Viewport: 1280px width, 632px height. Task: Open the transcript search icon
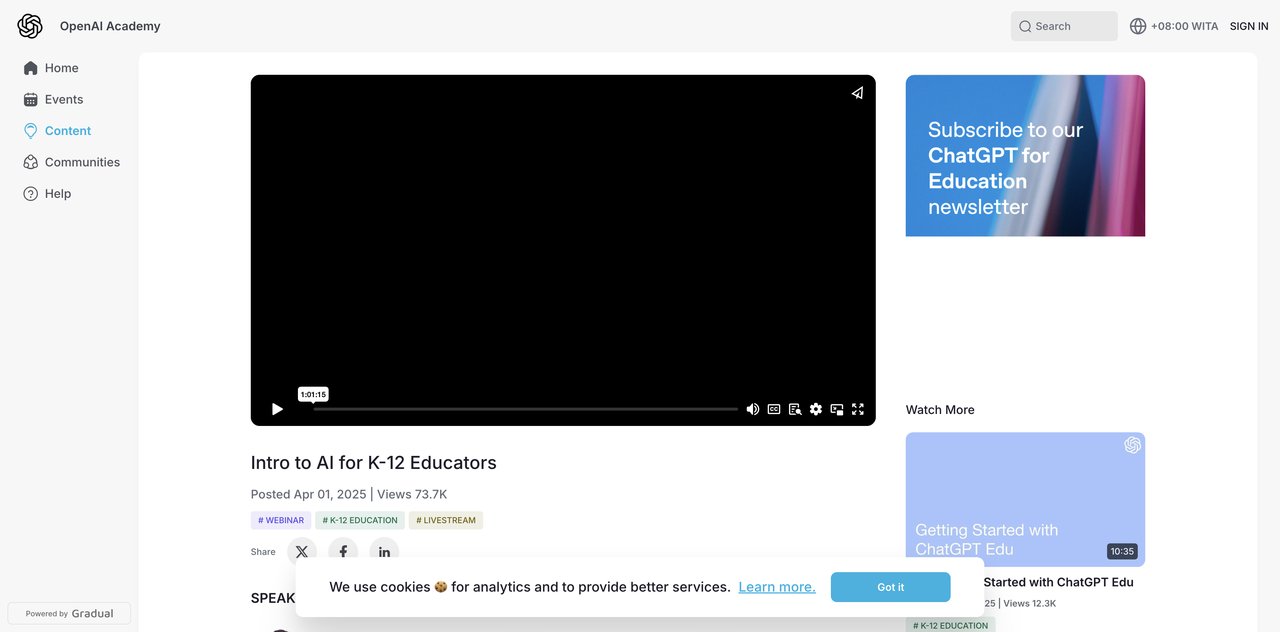pos(795,409)
